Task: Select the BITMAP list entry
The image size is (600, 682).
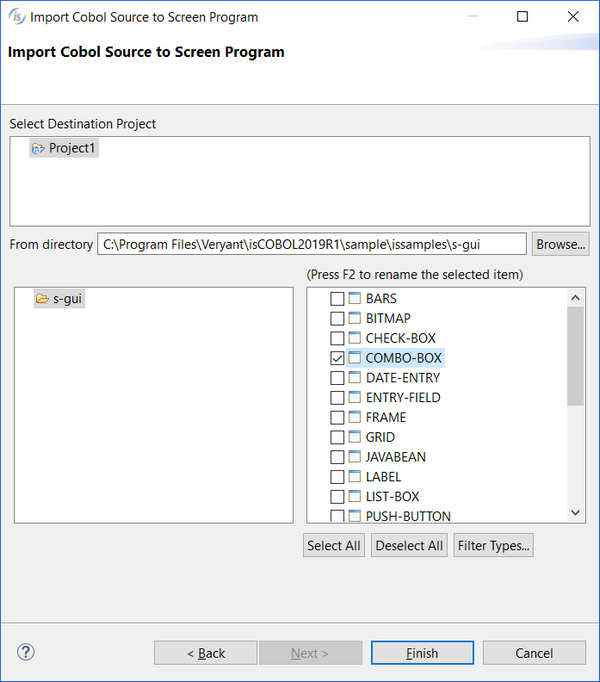Action: [x=388, y=318]
